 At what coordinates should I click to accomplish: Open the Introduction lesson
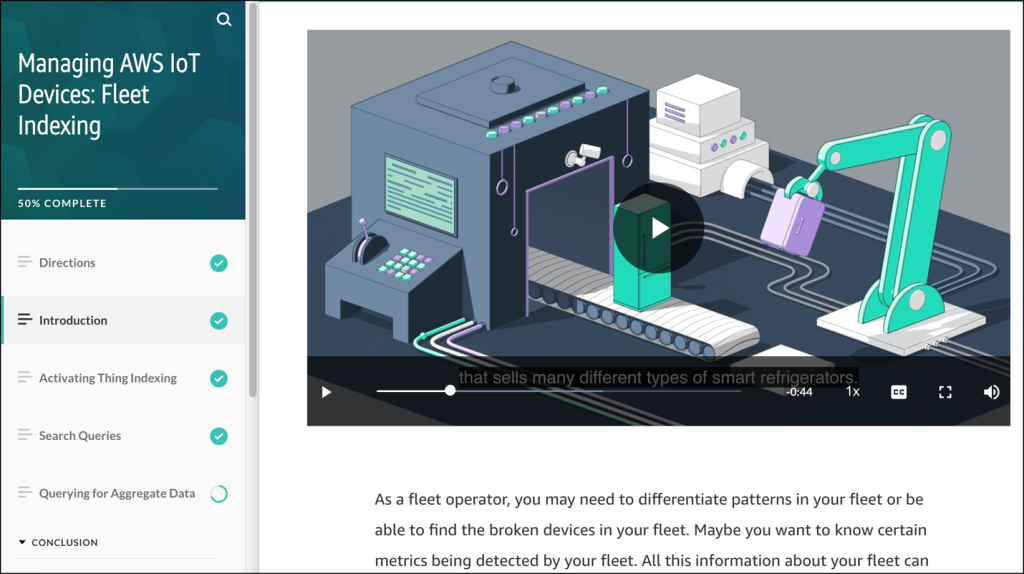pos(123,320)
